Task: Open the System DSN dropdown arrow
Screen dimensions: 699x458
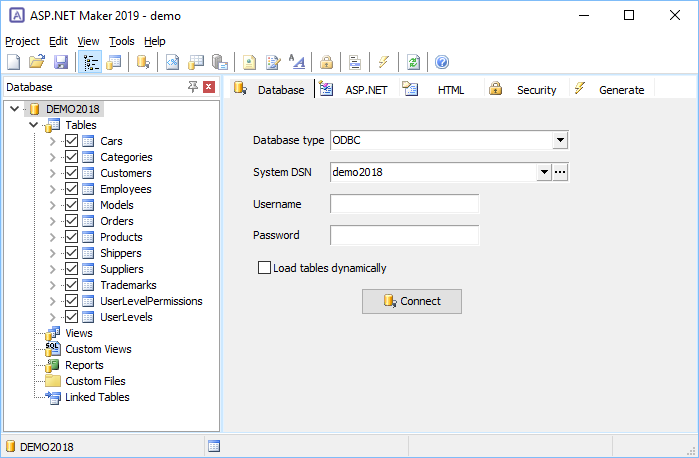Action: pyautogui.click(x=544, y=172)
